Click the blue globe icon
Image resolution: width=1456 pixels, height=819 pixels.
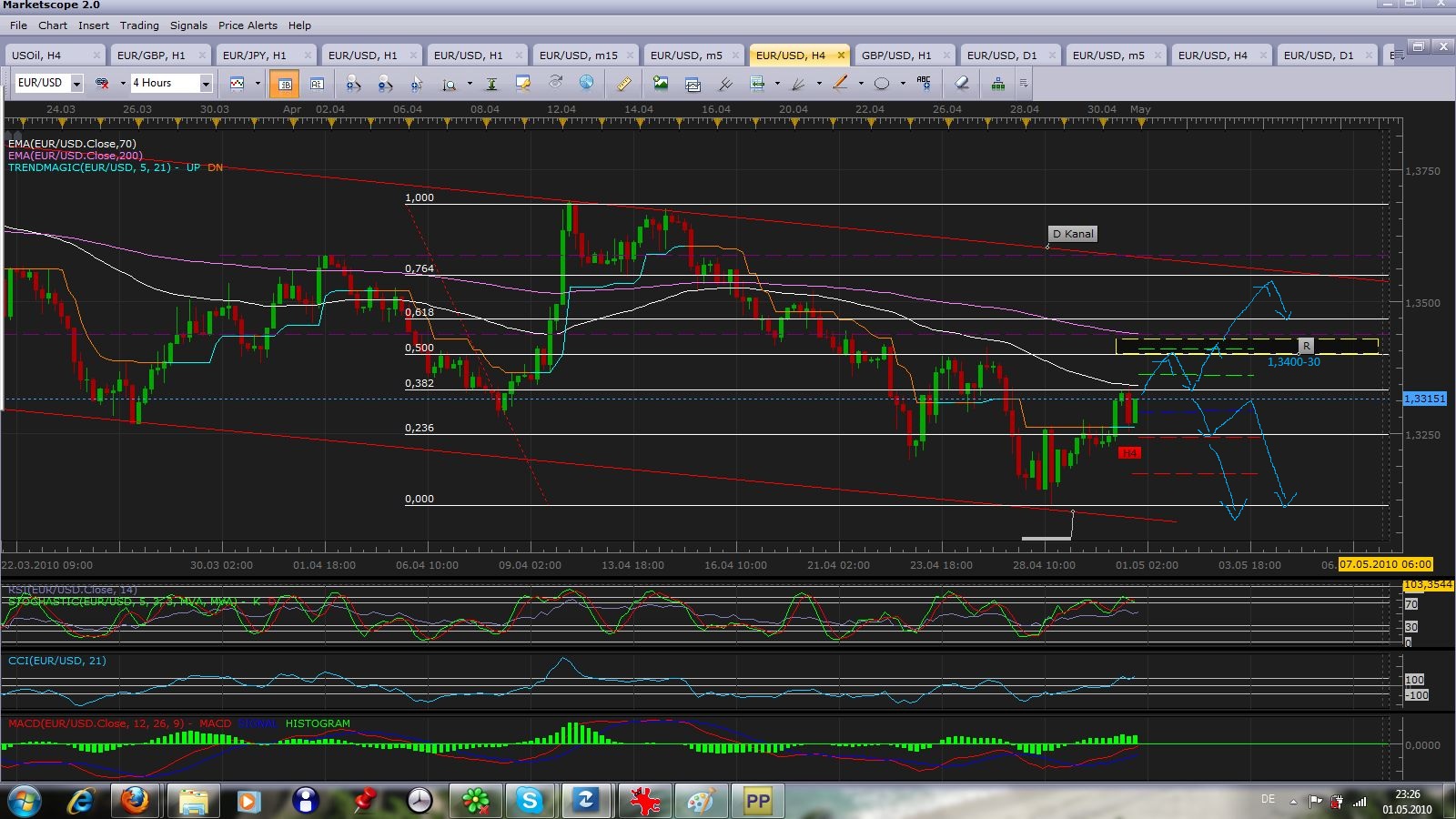(x=587, y=84)
